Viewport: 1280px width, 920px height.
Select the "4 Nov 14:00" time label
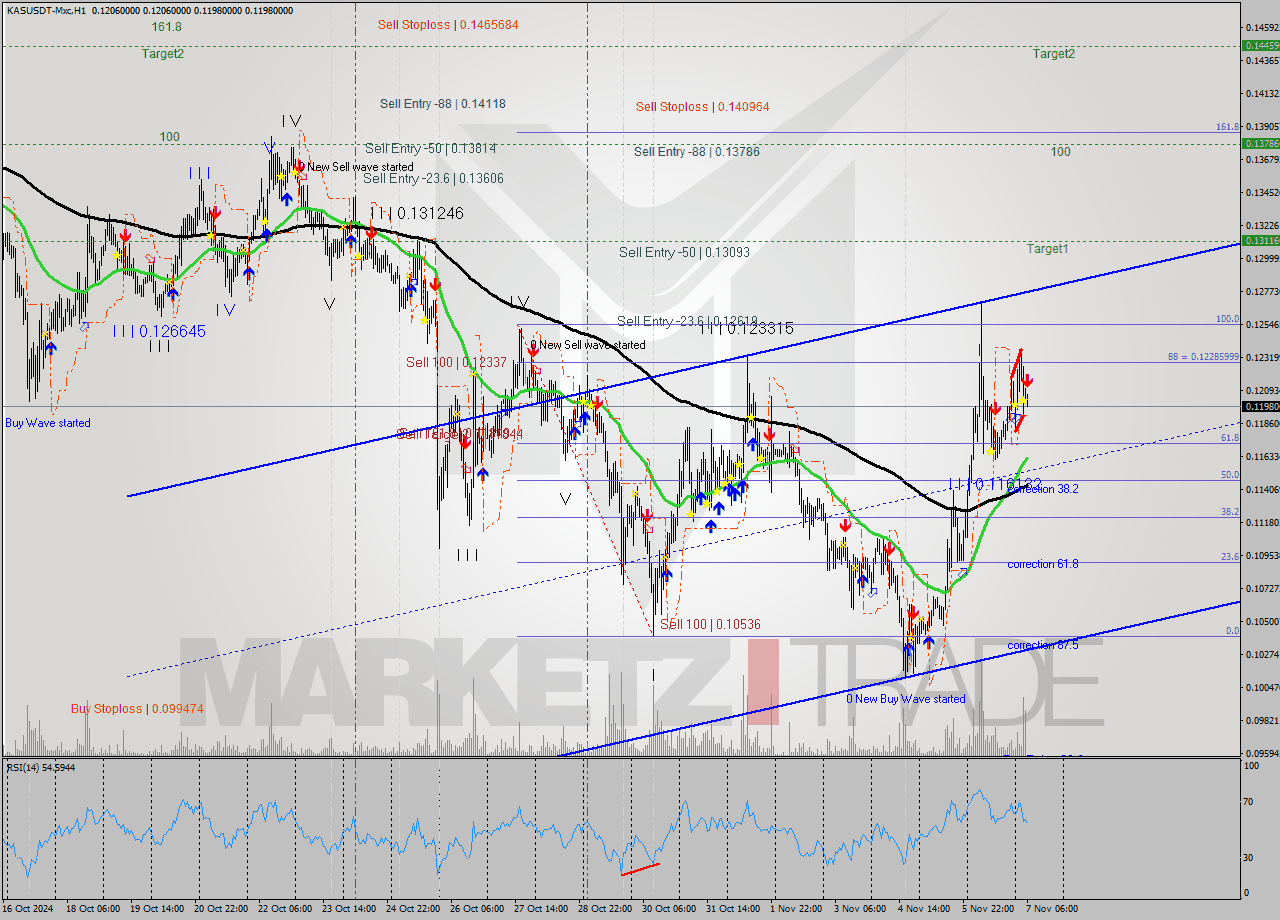(x=924, y=909)
